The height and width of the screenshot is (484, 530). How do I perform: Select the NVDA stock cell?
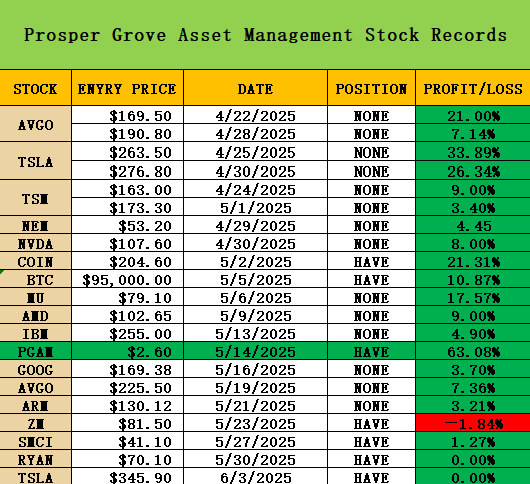click(x=35, y=243)
